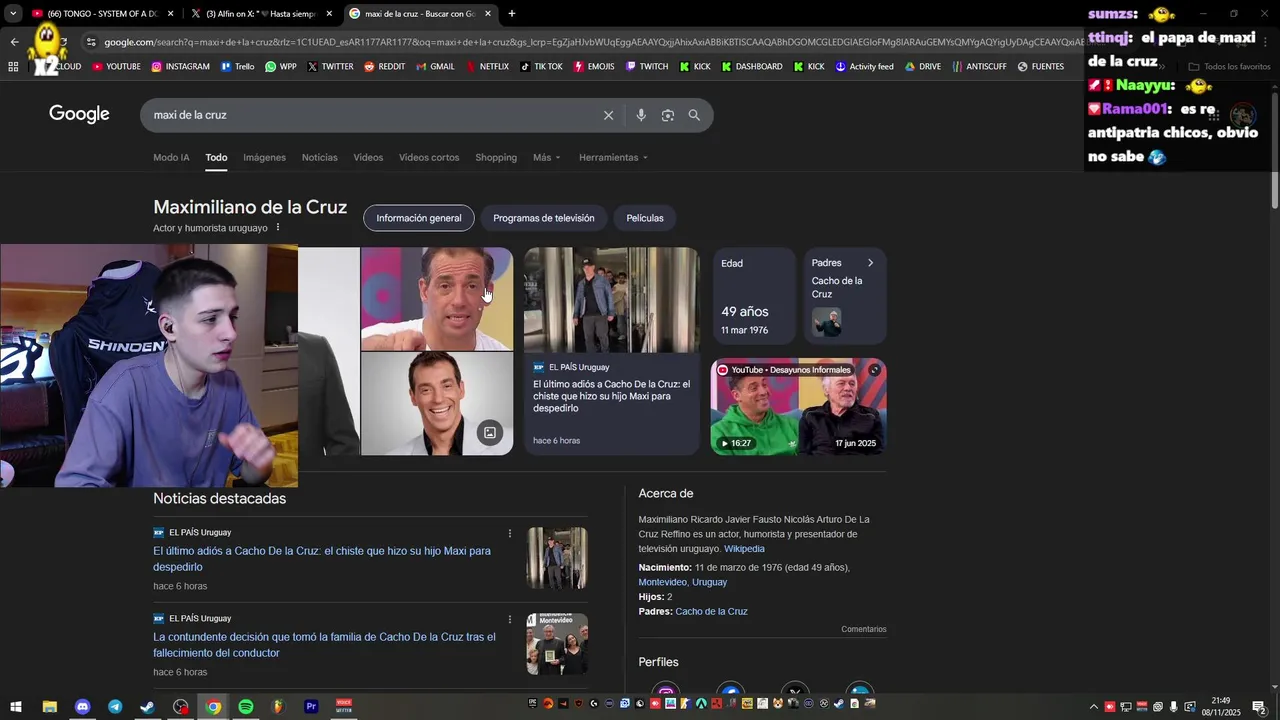This screenshot has width=1280, height=720.
Task: Switch to the Modo IA tab
Action: pyautogui.click(x=171, y=157)
